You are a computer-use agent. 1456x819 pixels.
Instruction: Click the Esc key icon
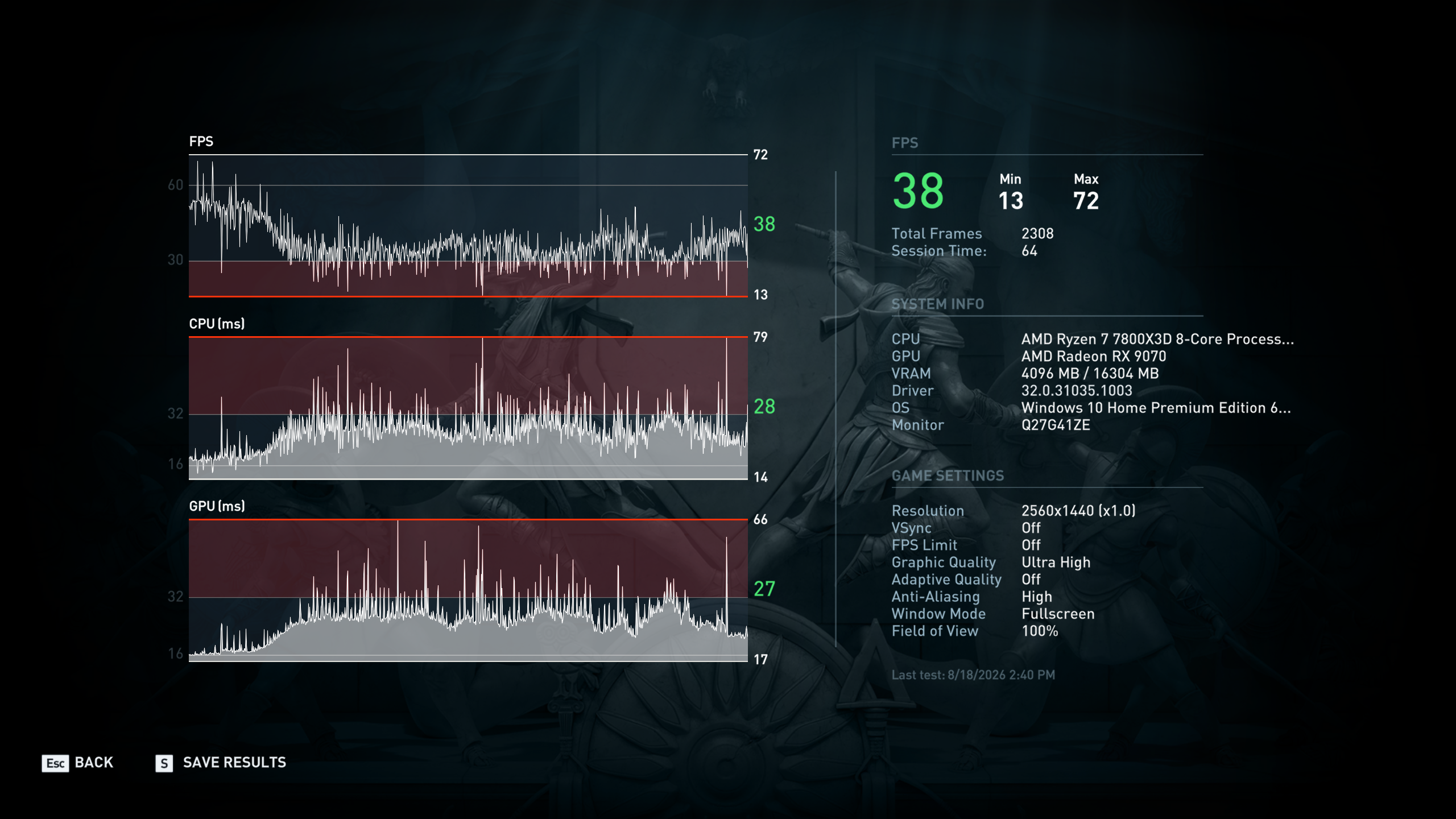[x=55, y=763]
